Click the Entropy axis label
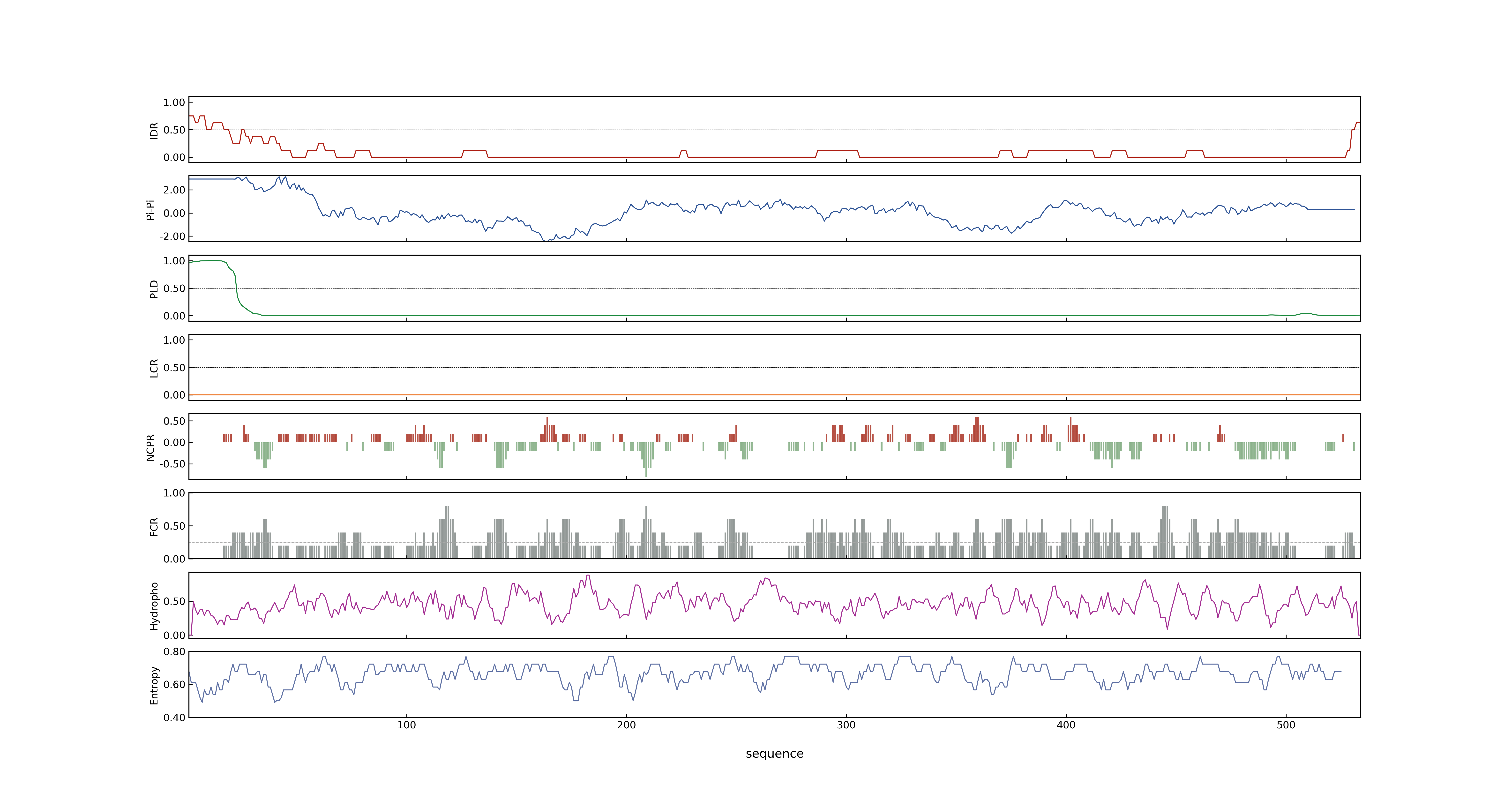The height and width of the screenshot is (806, 1512). [154, 685]
